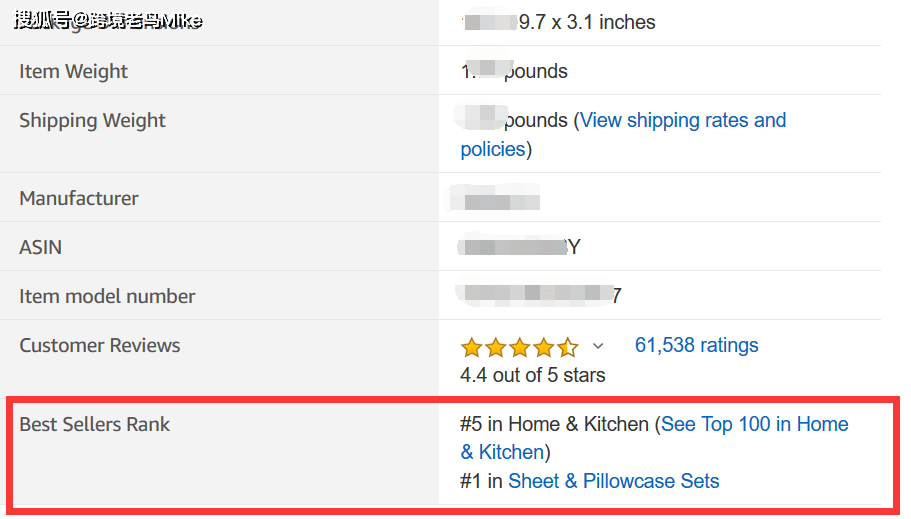Click the first gold rating star
This screenshot has height=519, width=911.
(471, 348)
